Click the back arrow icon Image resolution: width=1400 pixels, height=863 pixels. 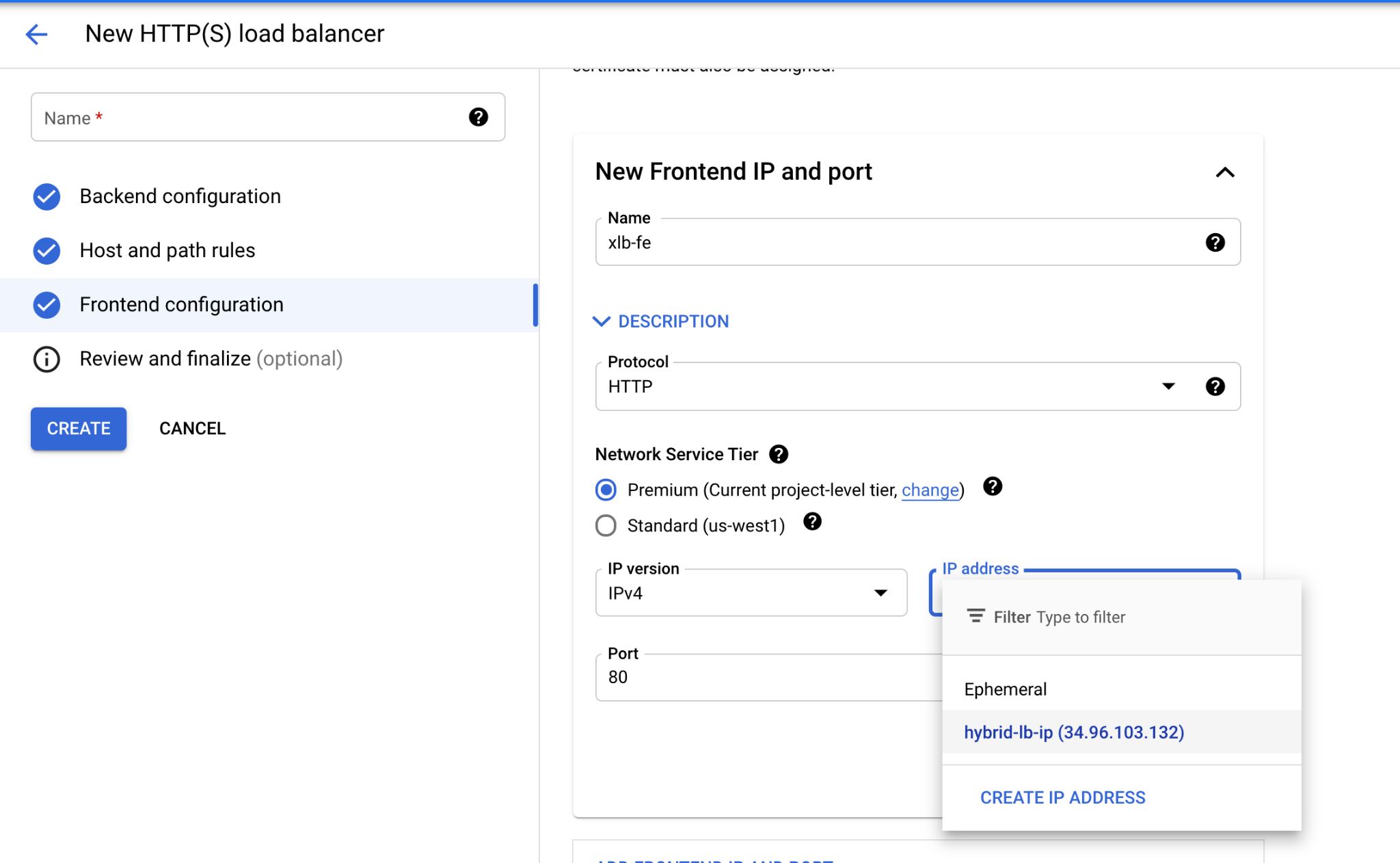click(x=36, y=34)
